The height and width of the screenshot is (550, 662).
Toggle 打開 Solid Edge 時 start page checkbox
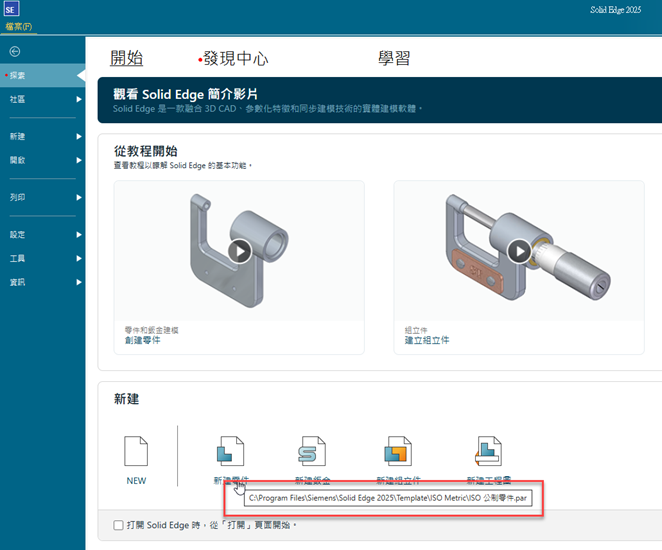pos(118,525)
